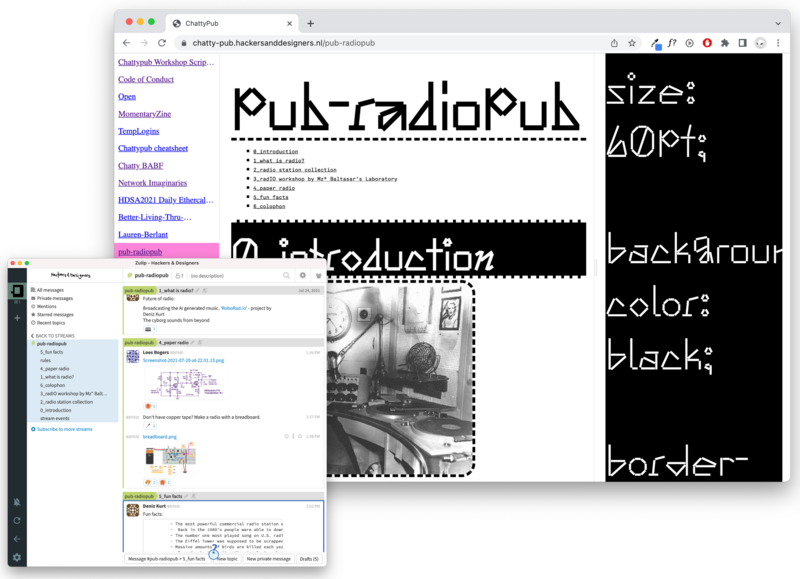Open the HDSA2021 Daily Ethercal link
The image size is (800, 579).
[165, 200]
